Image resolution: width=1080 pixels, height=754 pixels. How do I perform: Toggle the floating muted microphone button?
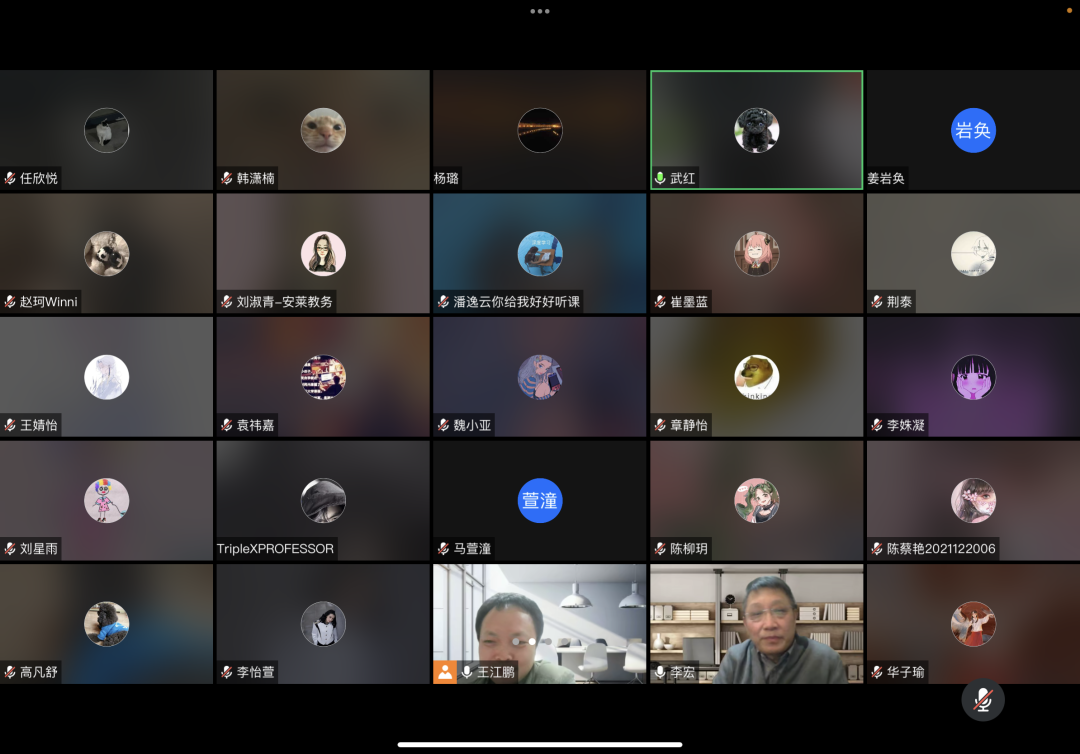[983, 700]
